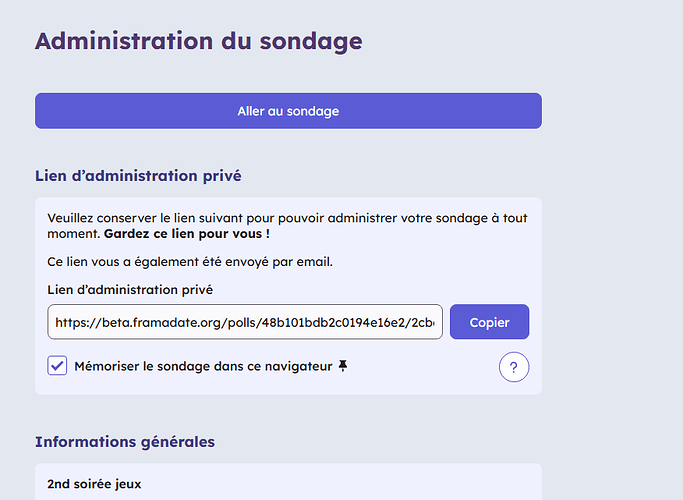683x500 pixels.
Task: Click the Veuillez conserver le lien paragraph
Action: [287, 226]
